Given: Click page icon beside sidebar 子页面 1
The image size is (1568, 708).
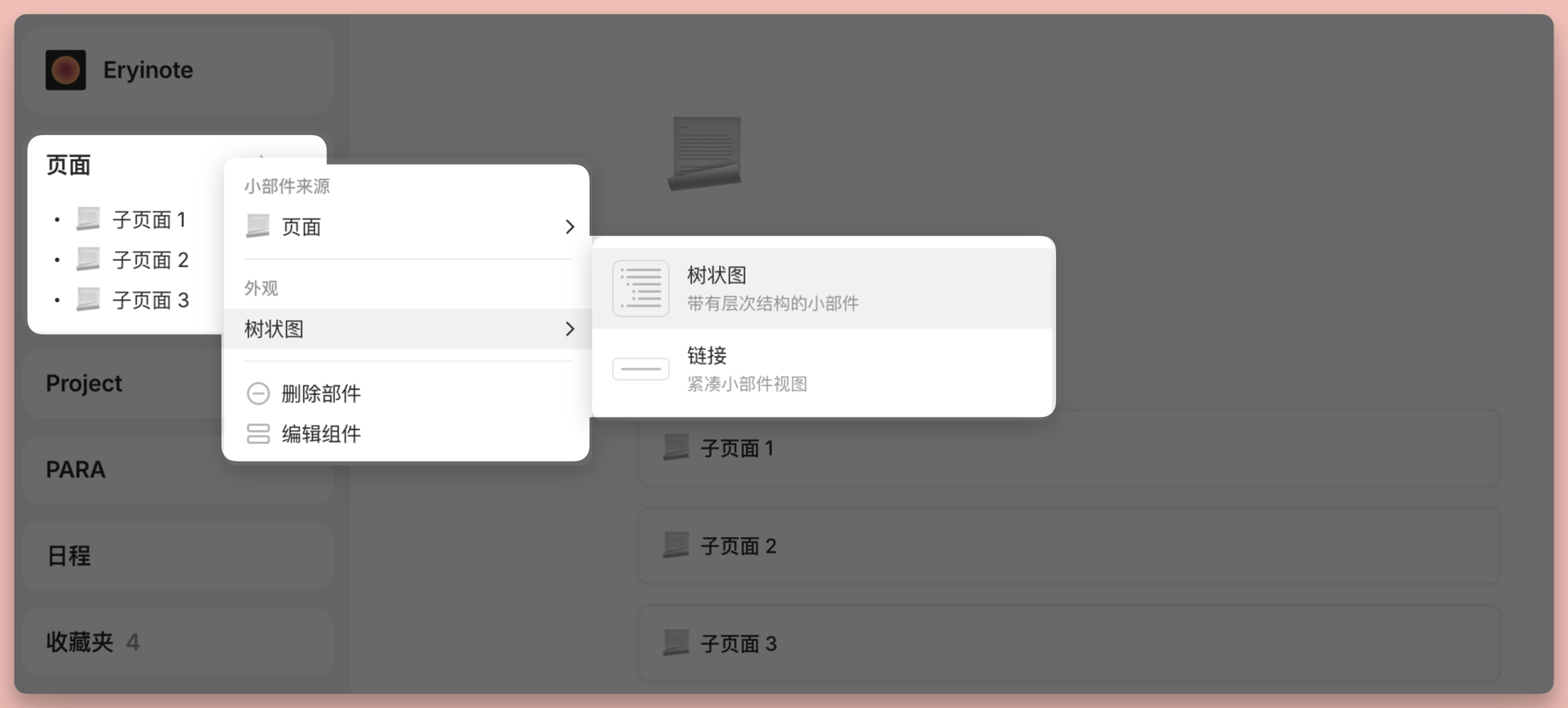Looking at the screenshot, I should 88,219.
